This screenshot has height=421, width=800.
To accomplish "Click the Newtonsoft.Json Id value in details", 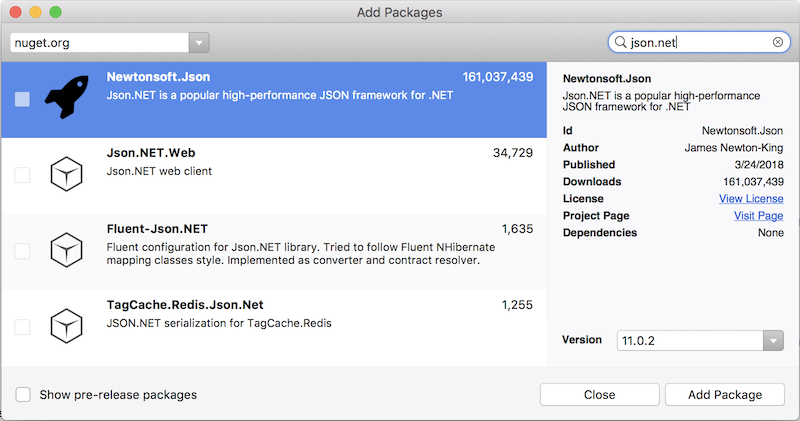I will tap(742, 130).
